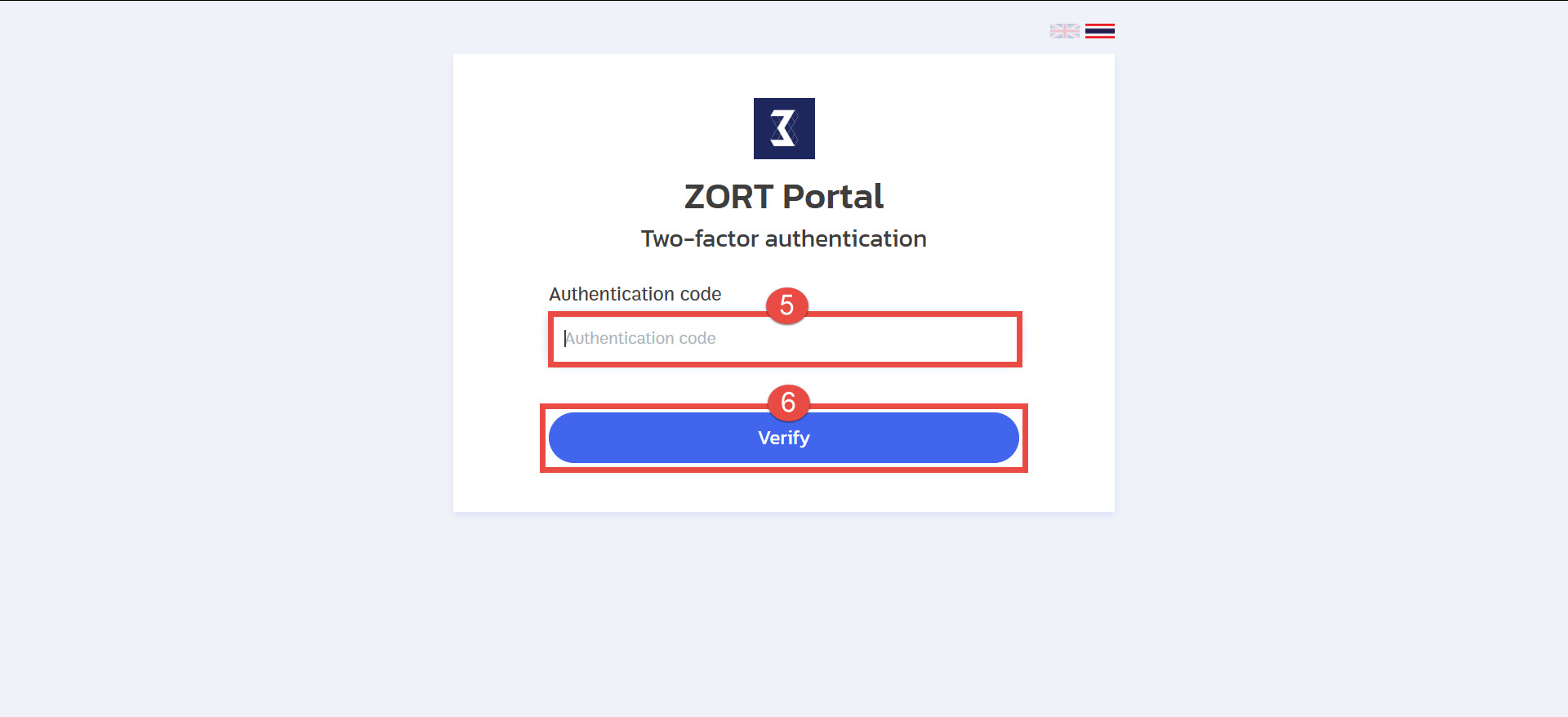Click the ZORT Portal heading
The image size is (1568, 717).
(x=784, y=197)
